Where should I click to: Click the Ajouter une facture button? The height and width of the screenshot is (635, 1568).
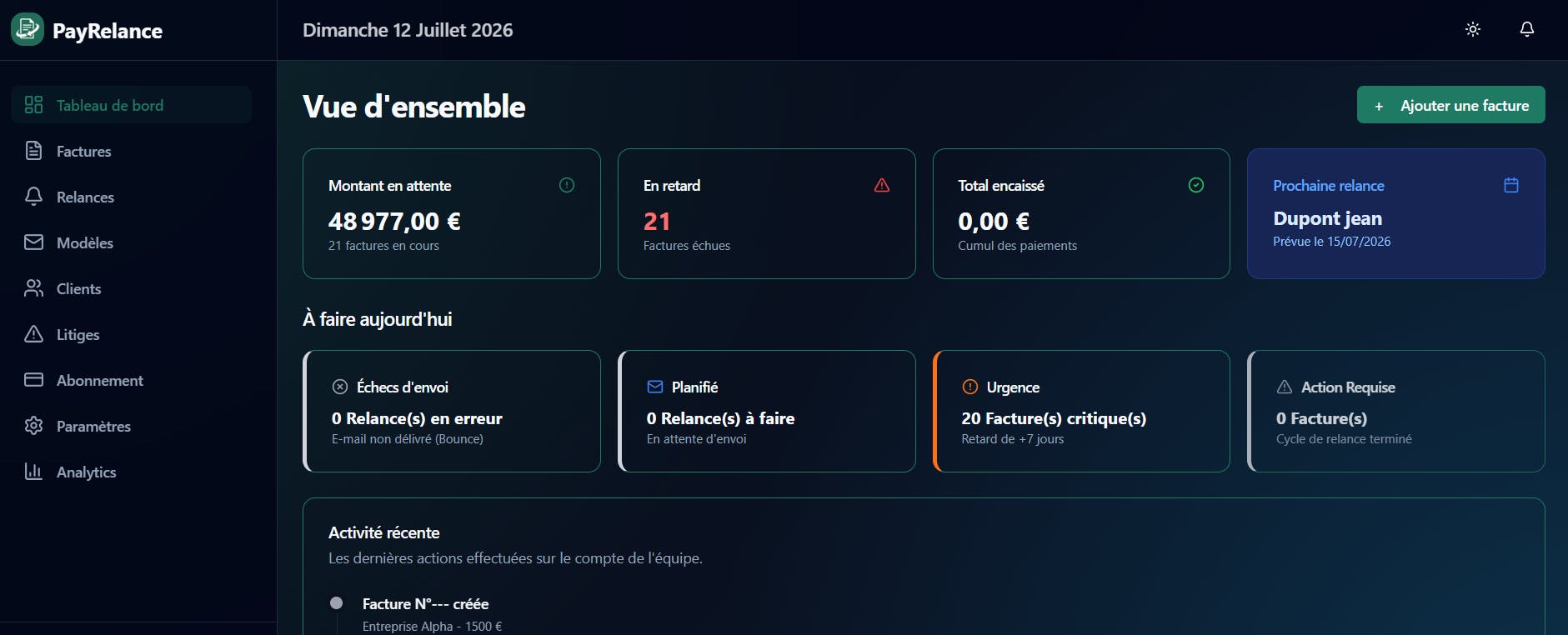pos(1450,105)
